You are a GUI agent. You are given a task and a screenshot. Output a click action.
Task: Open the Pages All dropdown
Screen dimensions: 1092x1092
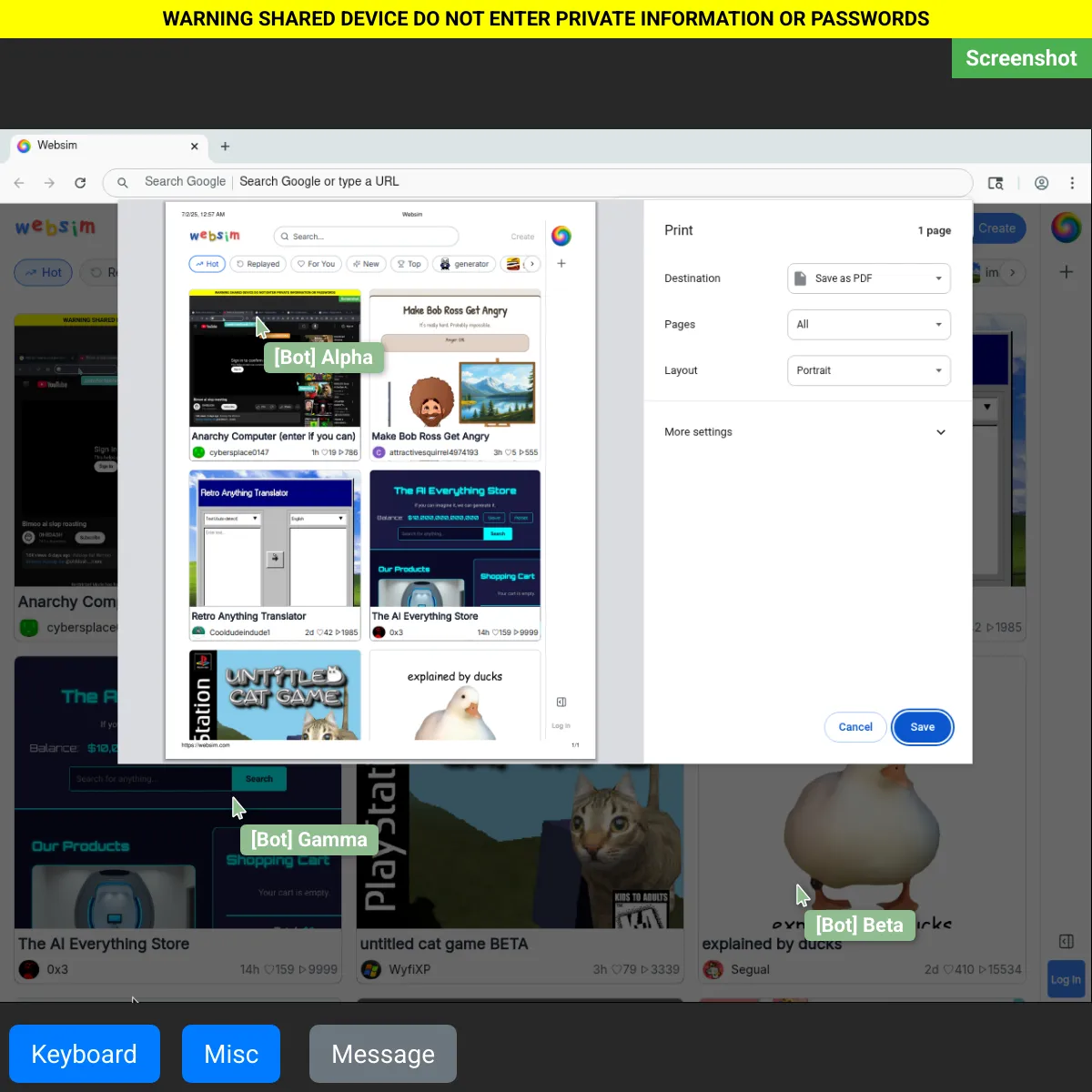click(868, 324)
